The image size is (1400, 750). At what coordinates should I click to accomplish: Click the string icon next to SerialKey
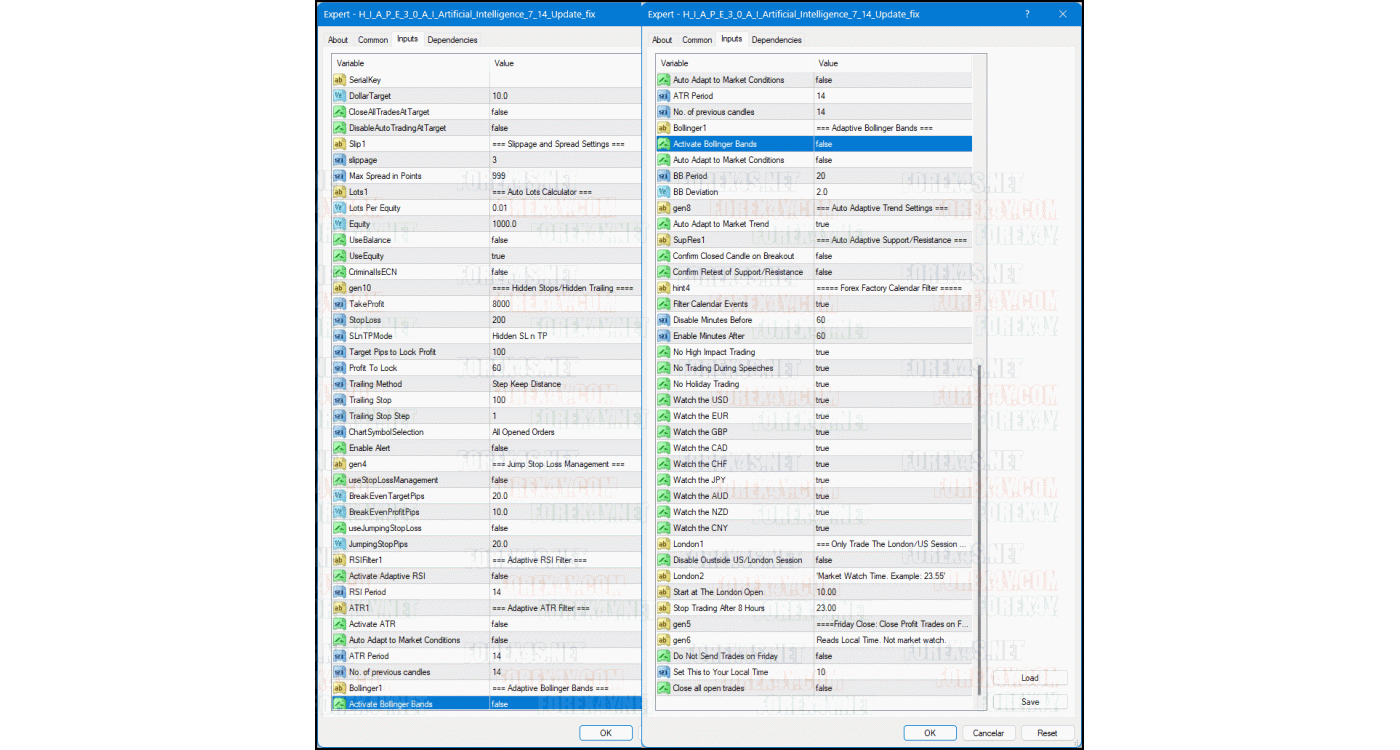click(339, 80)
